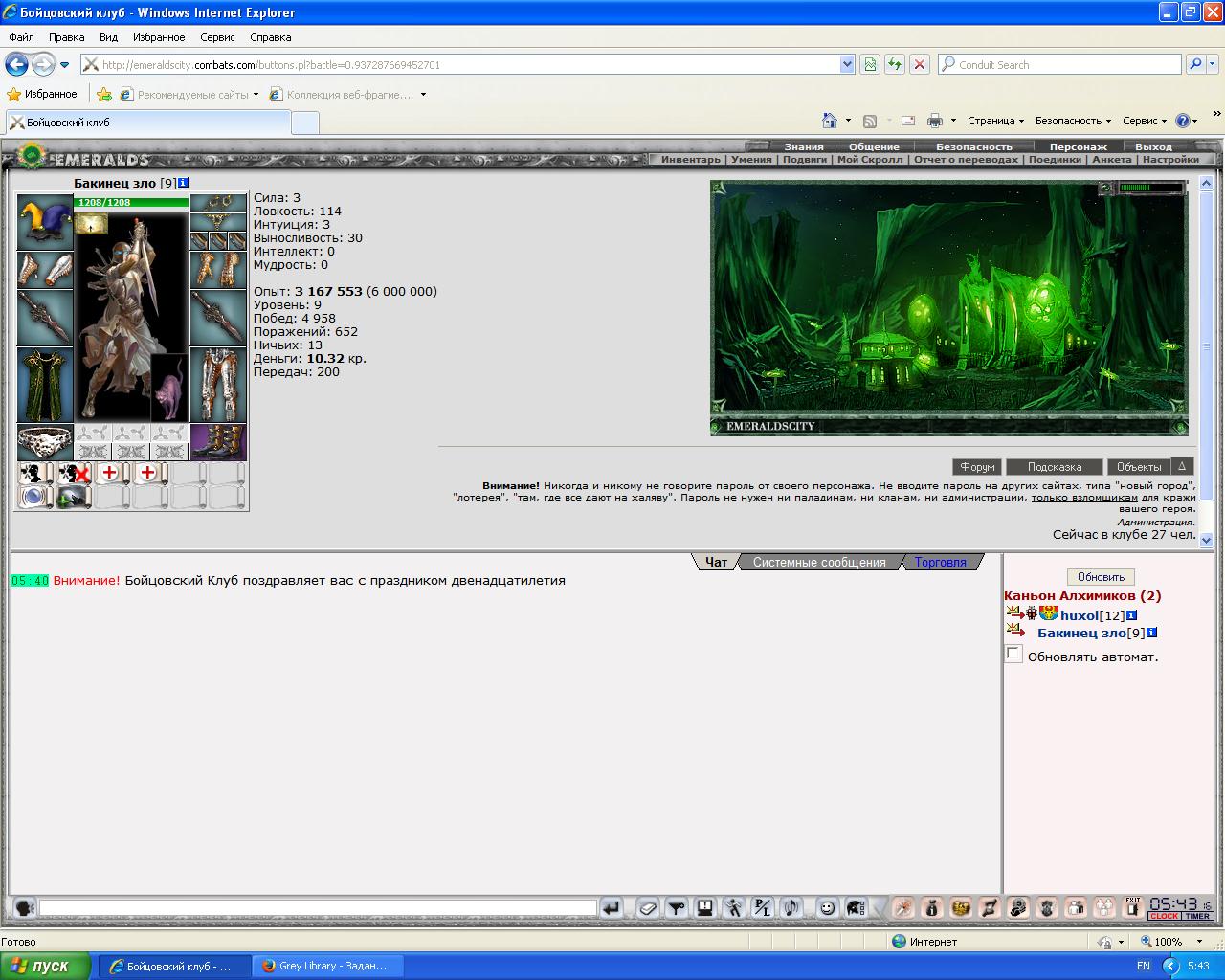This screenshot has width=1225, height=980.
Task: Click the EXIT door icon
Action: pyautogui.click(x=1133, y=906)
